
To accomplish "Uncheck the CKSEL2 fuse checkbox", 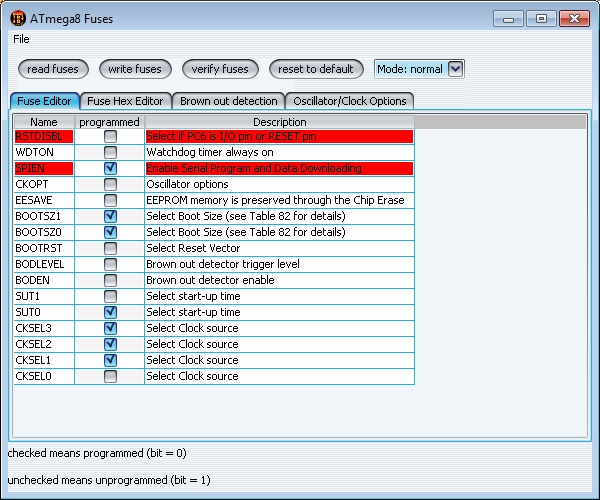I will point(110,344).
